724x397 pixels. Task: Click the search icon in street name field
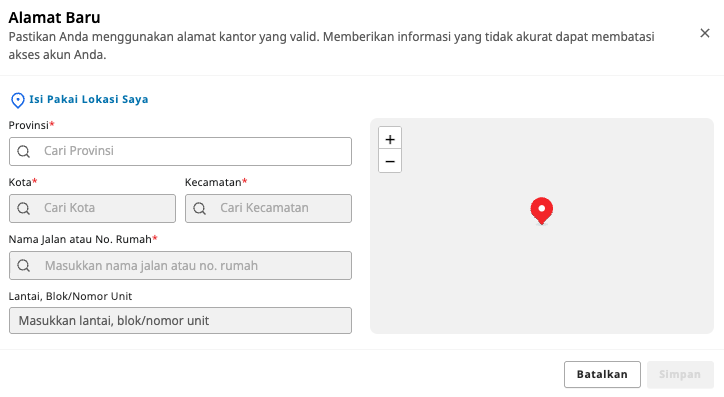point(24,265)
